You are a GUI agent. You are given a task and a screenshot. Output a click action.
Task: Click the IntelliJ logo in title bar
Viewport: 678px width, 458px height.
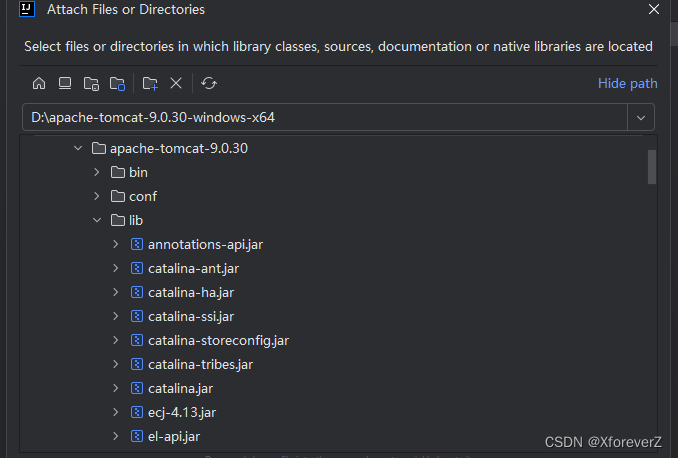coord(27,9)
